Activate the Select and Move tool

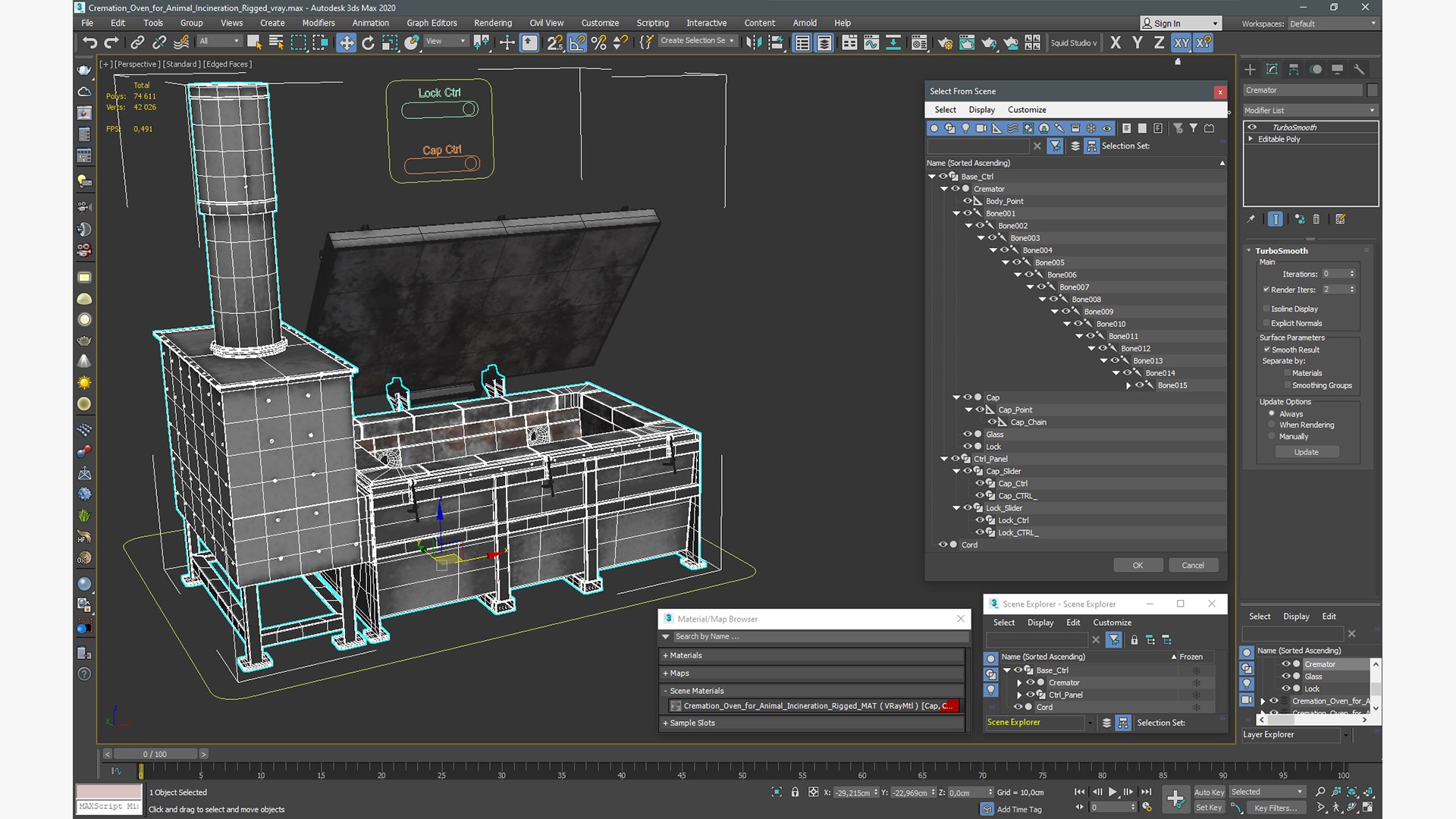346,42
